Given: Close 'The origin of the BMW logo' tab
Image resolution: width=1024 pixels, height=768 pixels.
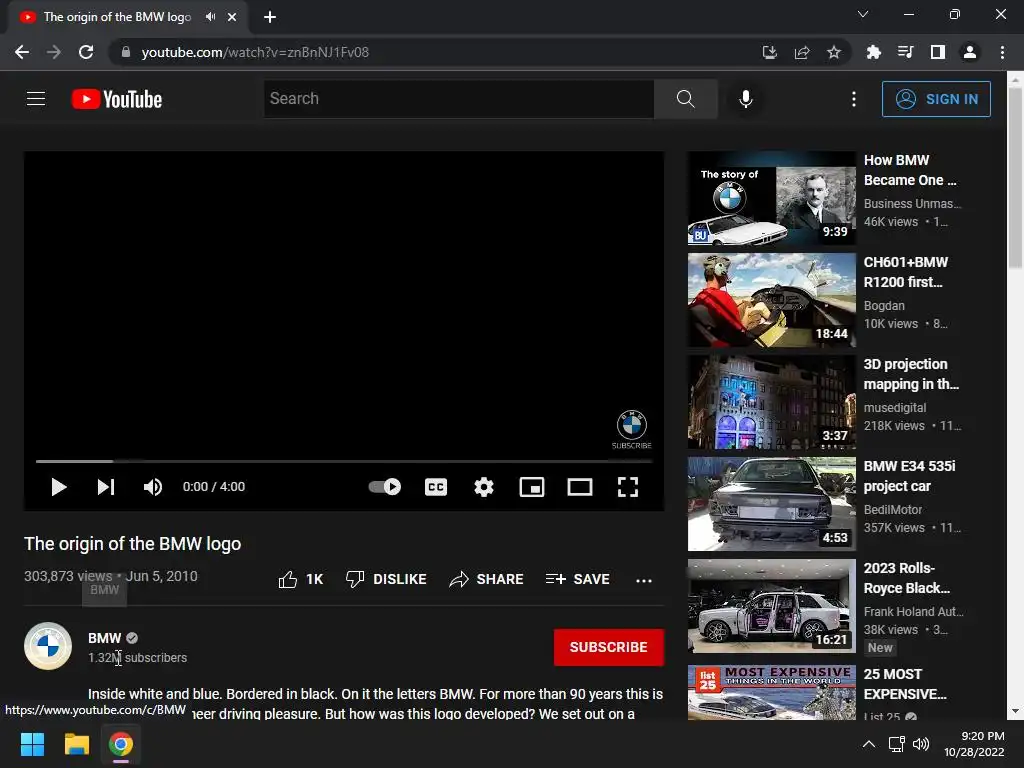Looking at the screenshot, I should (x=232, y=17).
